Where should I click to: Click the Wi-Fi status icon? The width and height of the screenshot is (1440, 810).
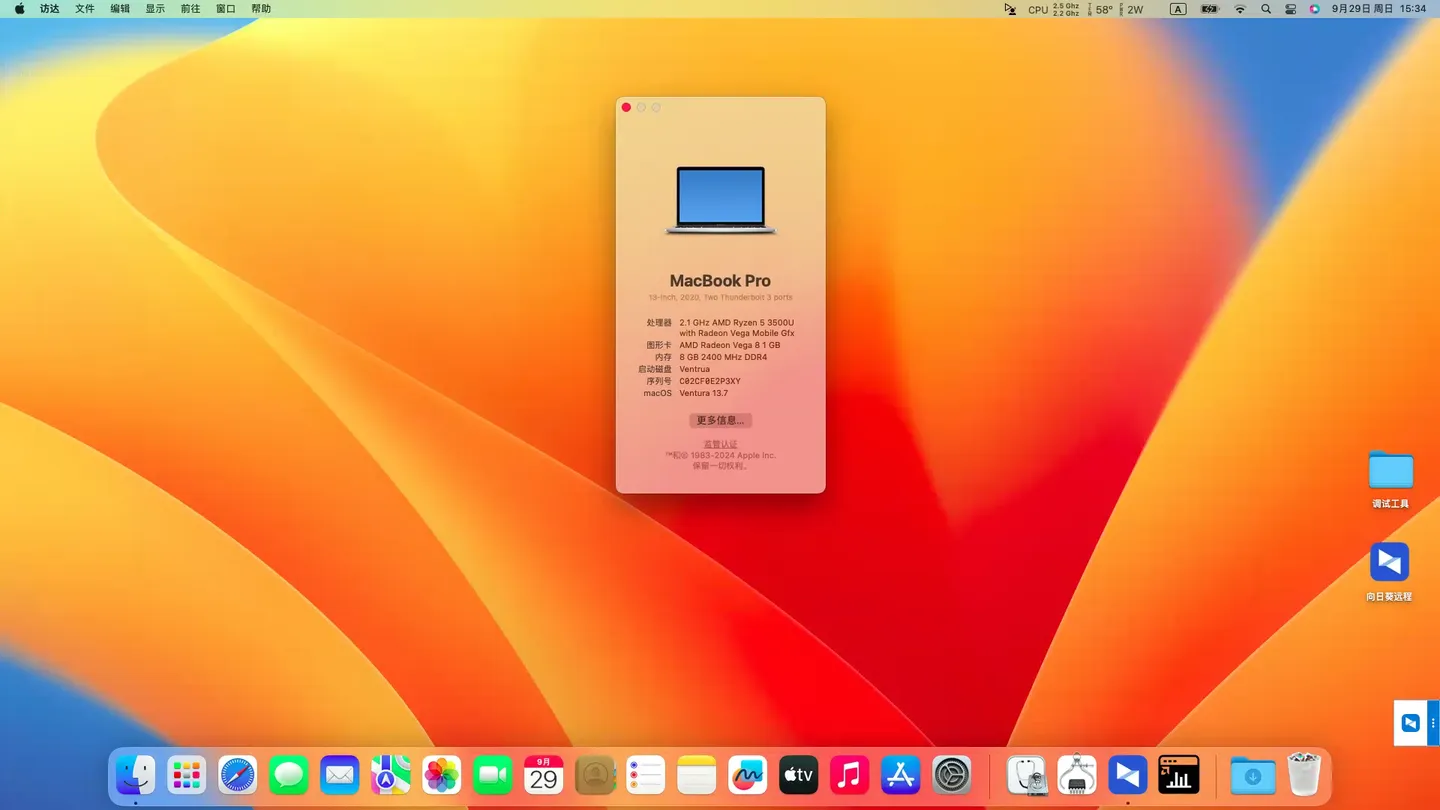[x=1240, y=9]
